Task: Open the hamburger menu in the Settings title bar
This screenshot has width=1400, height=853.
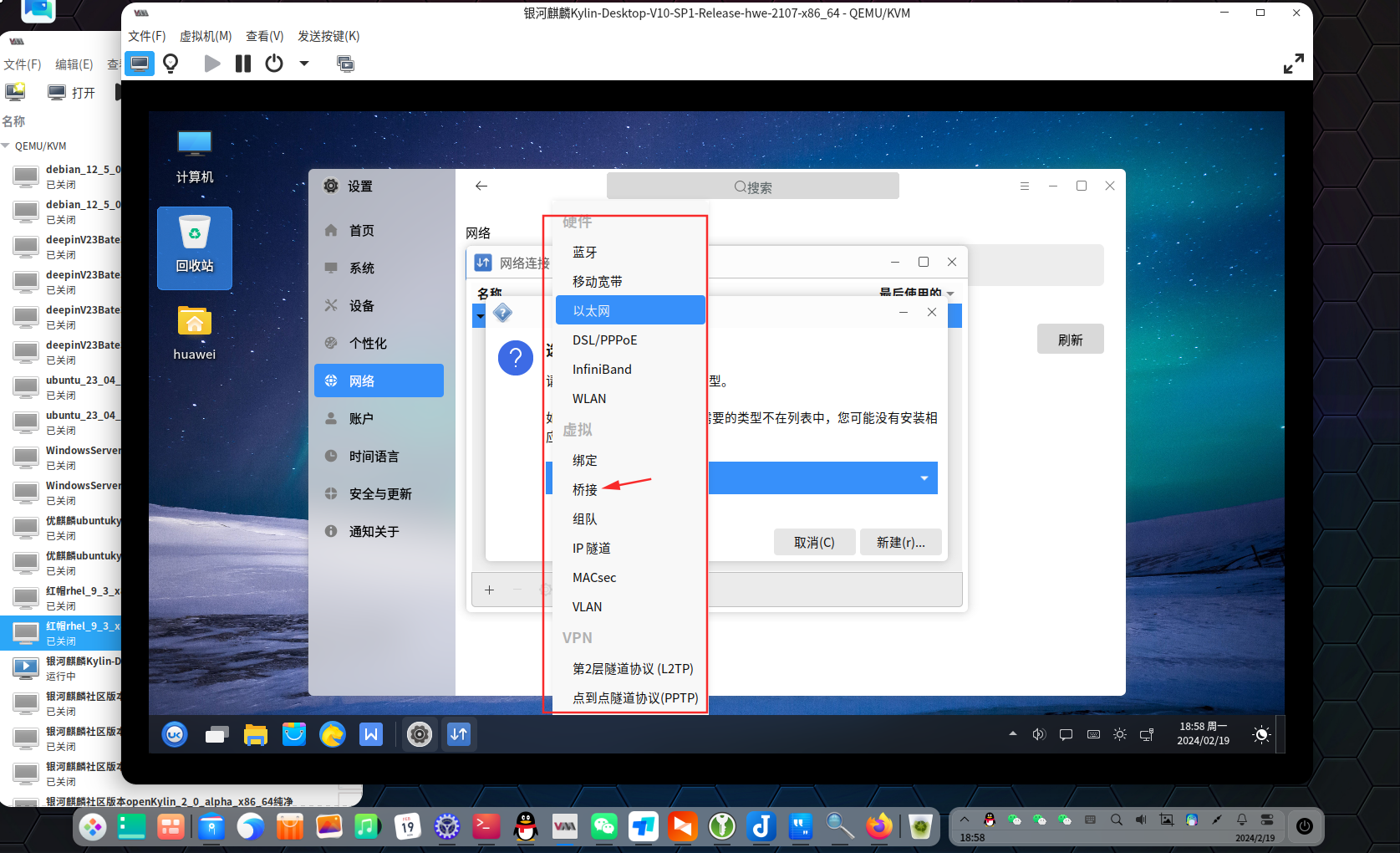Action: pyautogui.click(x=1025, y=186)
